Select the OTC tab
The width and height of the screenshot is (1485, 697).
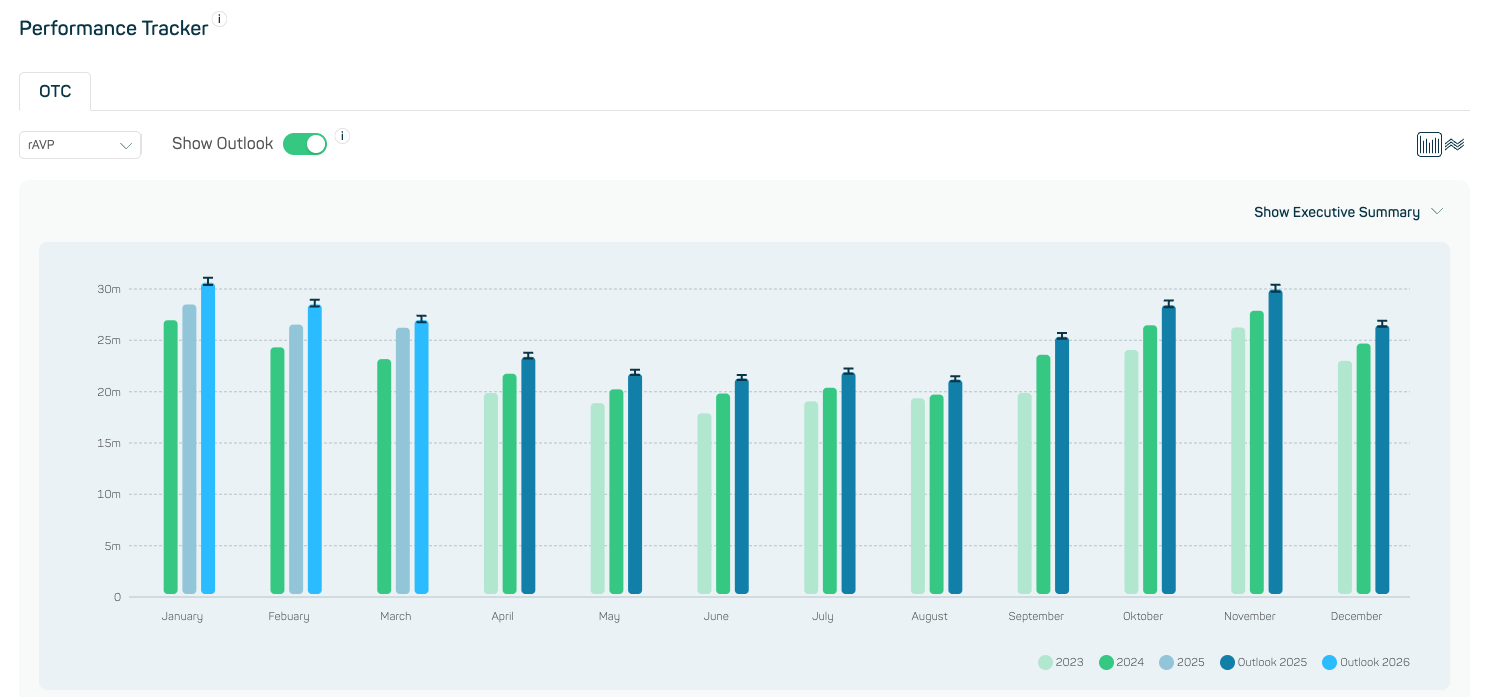pos(55,91)
